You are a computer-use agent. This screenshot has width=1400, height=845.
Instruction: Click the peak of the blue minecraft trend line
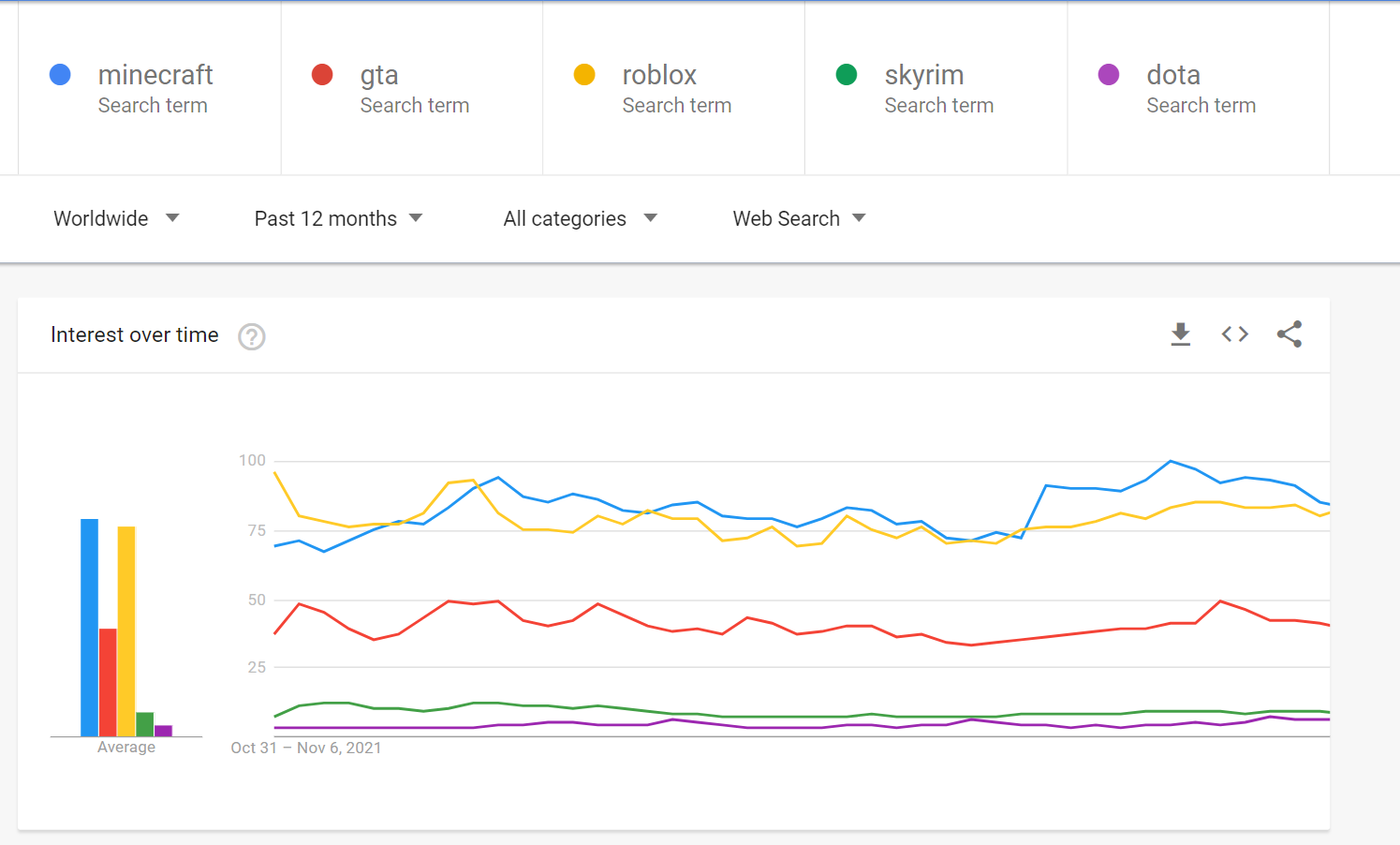[1171, 461]
